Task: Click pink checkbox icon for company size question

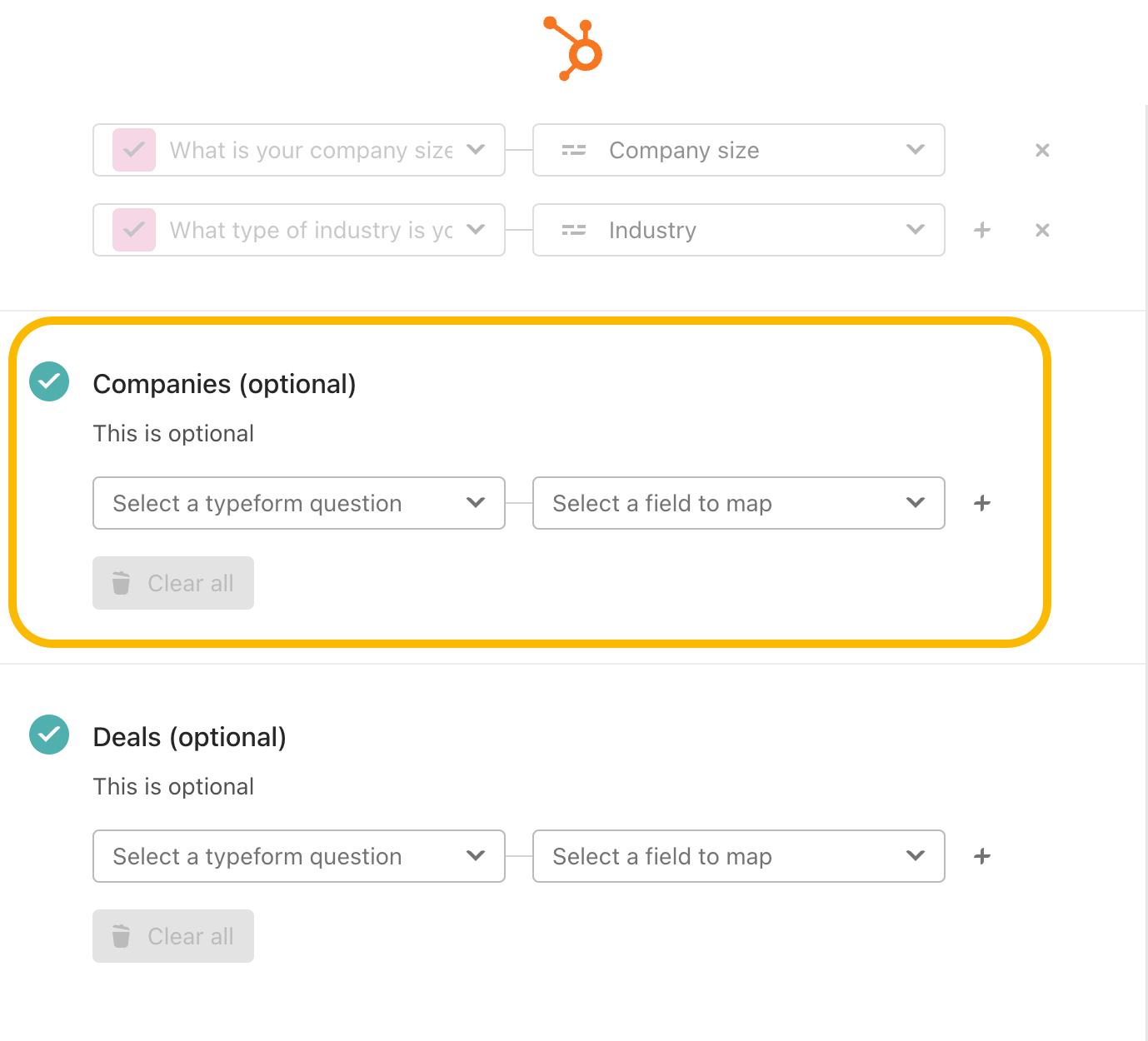Action: click(x=134, y=150)
